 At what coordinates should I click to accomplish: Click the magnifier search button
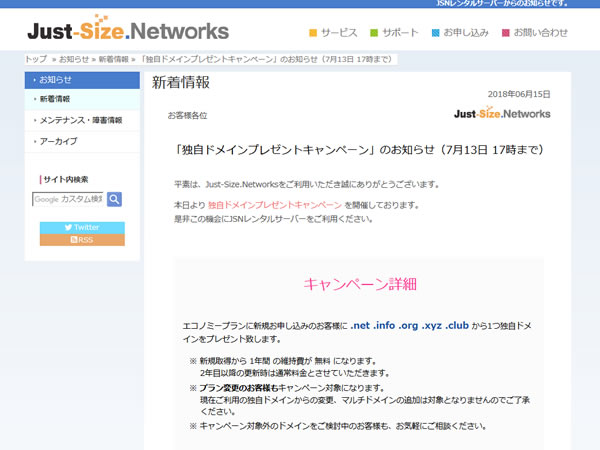(114, 199)
